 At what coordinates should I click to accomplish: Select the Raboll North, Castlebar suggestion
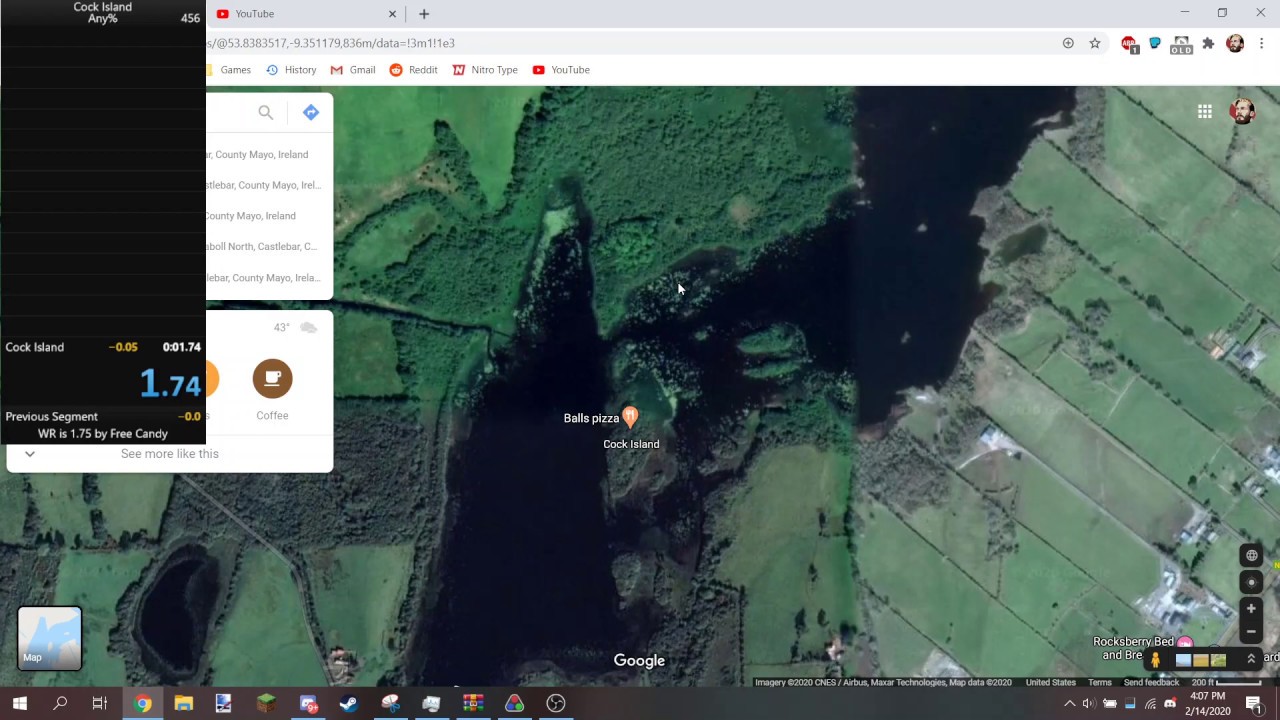(x=261, y=246)
